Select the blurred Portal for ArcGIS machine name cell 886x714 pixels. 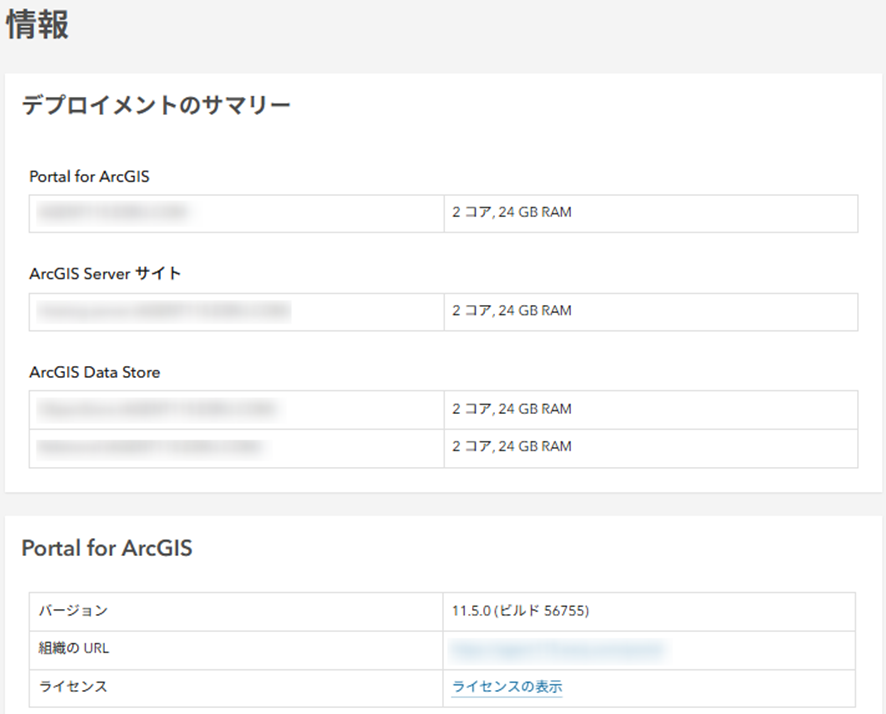[113, 213]
